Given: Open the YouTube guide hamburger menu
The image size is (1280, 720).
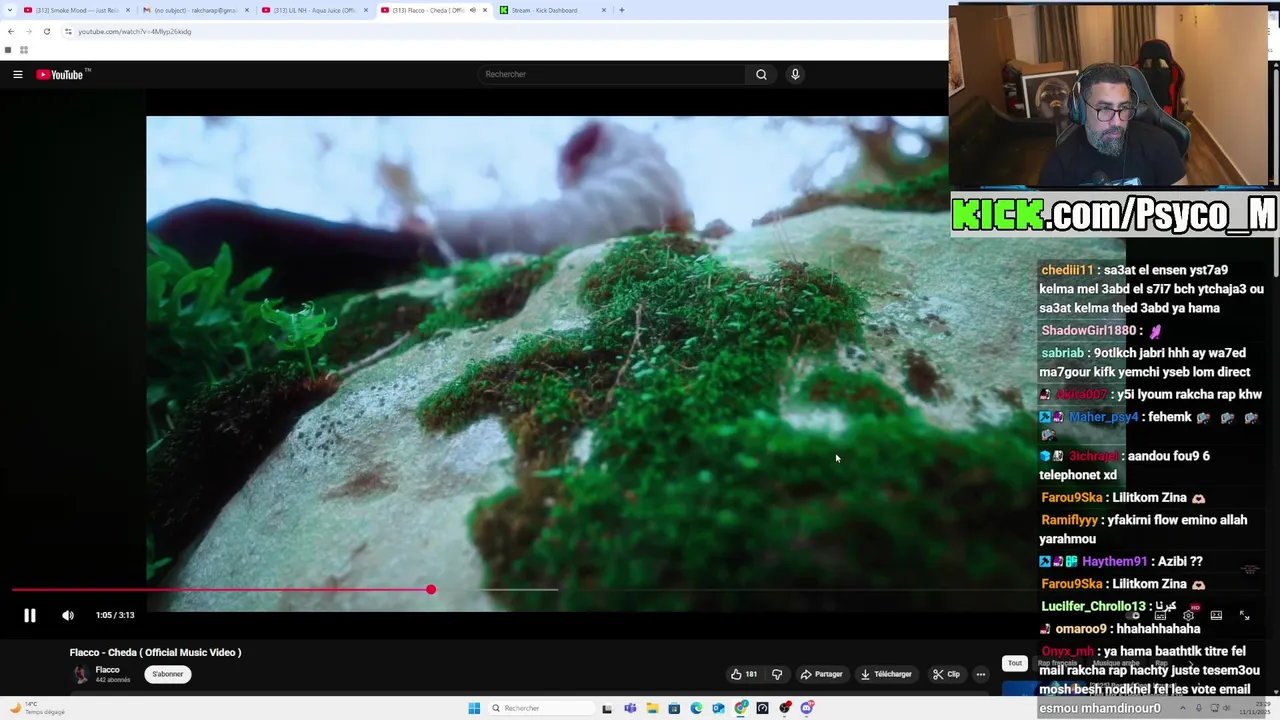Looking at the screenshot, I should [x=18, y=74].
